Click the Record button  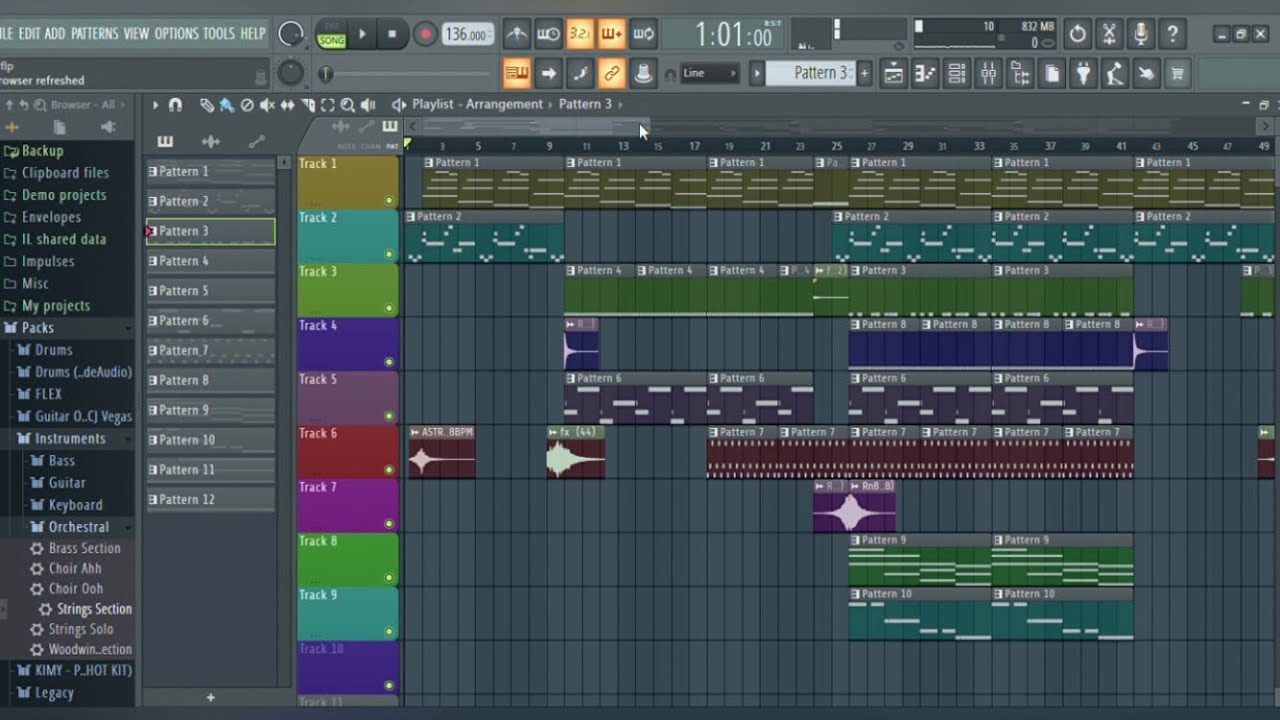coord(425,35)
